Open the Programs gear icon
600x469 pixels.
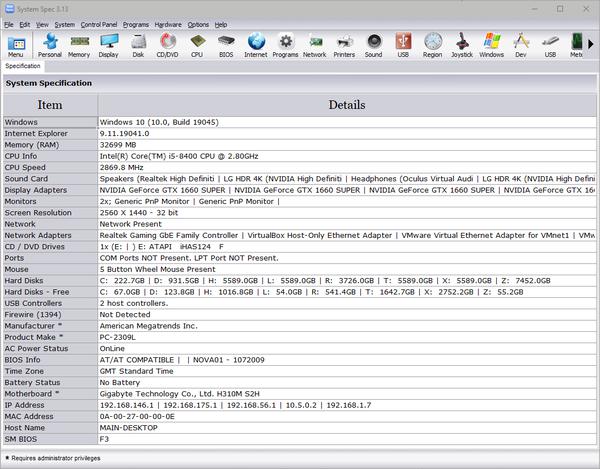[x=285, y=46]
